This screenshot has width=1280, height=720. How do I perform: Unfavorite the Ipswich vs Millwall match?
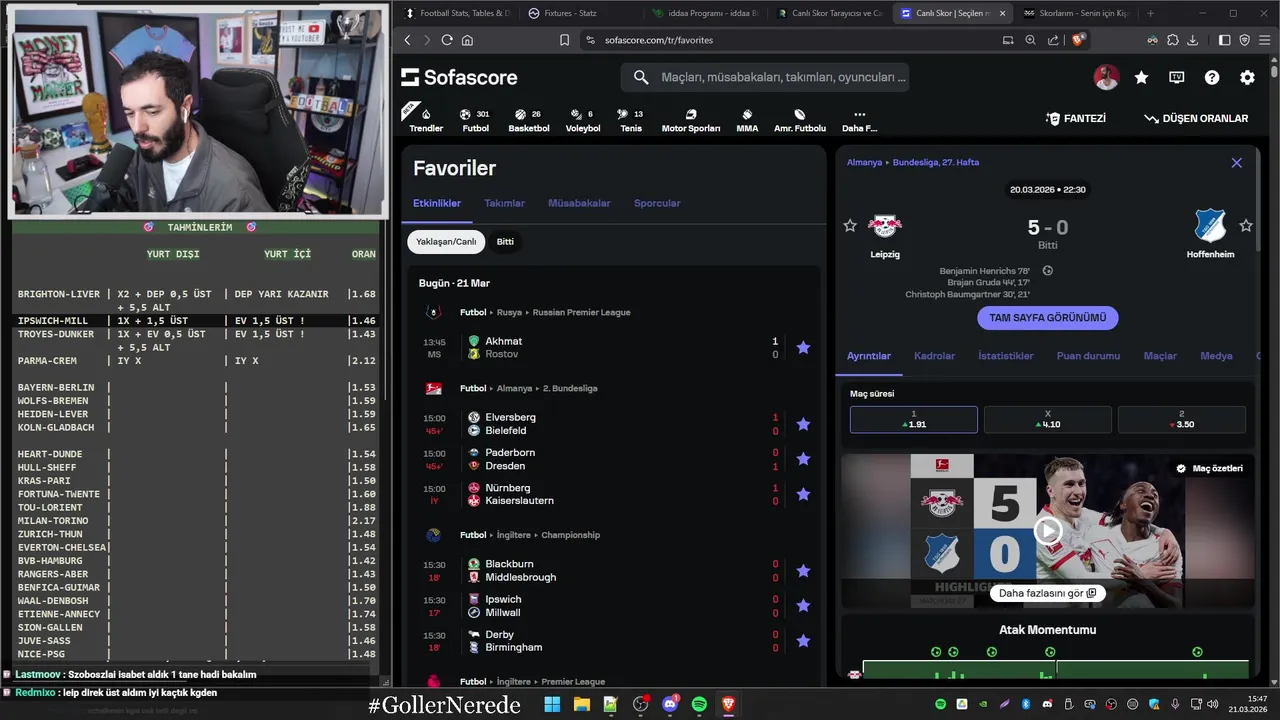(803, 606)
